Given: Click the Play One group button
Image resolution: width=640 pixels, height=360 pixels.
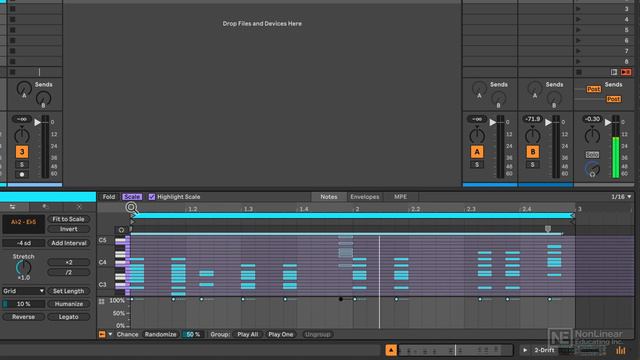Looking at the screenshot, I should pyautogui.click(x=281, y=334).
